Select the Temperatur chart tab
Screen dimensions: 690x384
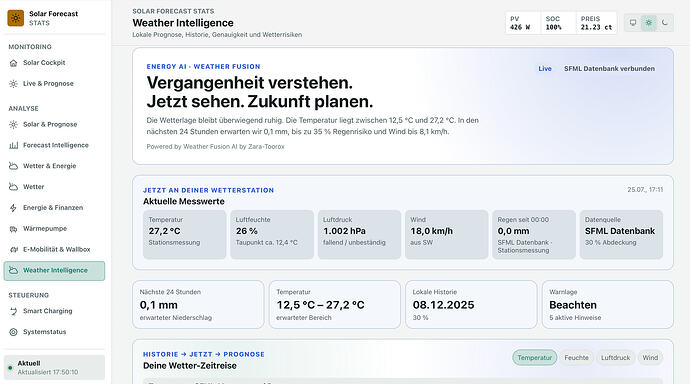[x=534, y=358]
